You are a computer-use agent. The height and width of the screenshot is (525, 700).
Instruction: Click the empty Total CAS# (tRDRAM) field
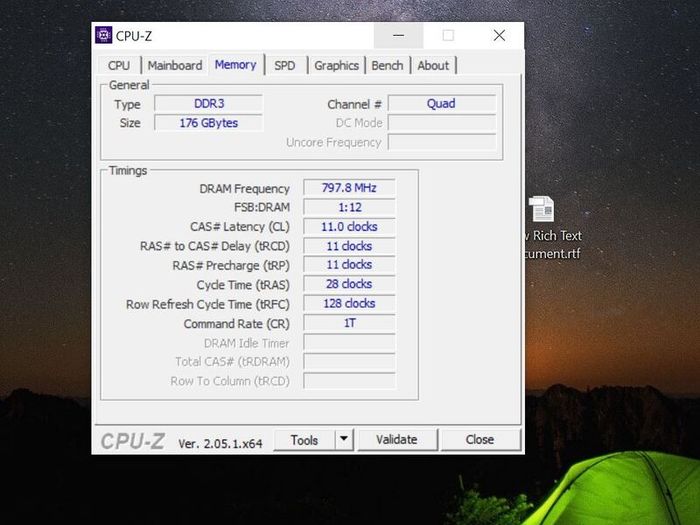pyautogui.click(x=349, y=362)
